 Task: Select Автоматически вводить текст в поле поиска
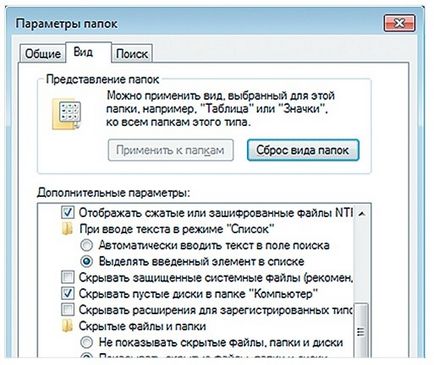[x=87, y=246]
